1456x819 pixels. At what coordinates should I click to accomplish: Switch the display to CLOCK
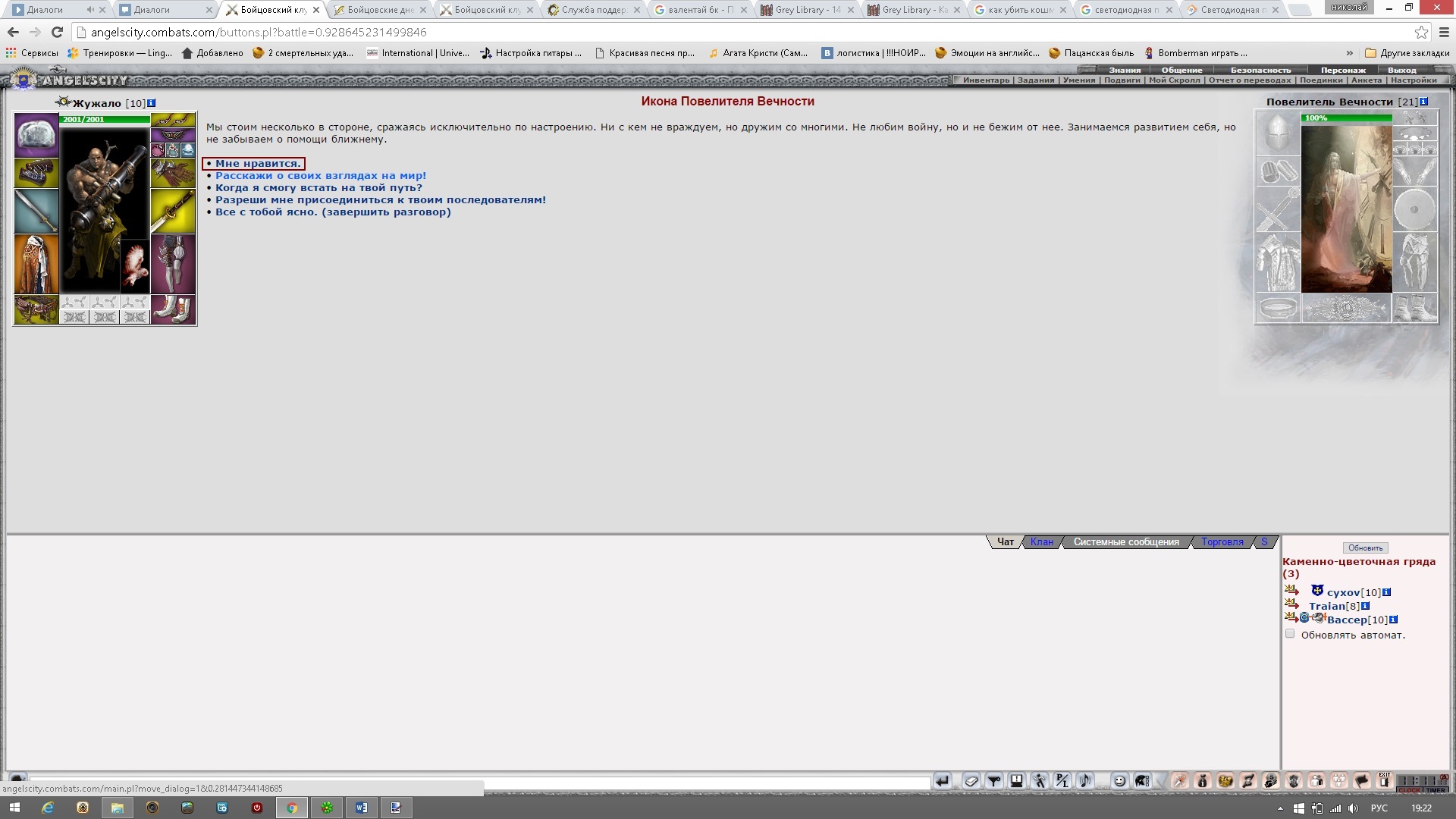pyautogui.click(x=1410, y=790)
